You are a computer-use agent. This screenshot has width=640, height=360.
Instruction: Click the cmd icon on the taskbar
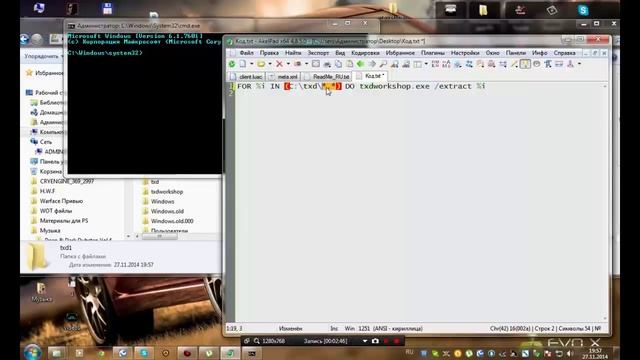(x=252, y=353)
